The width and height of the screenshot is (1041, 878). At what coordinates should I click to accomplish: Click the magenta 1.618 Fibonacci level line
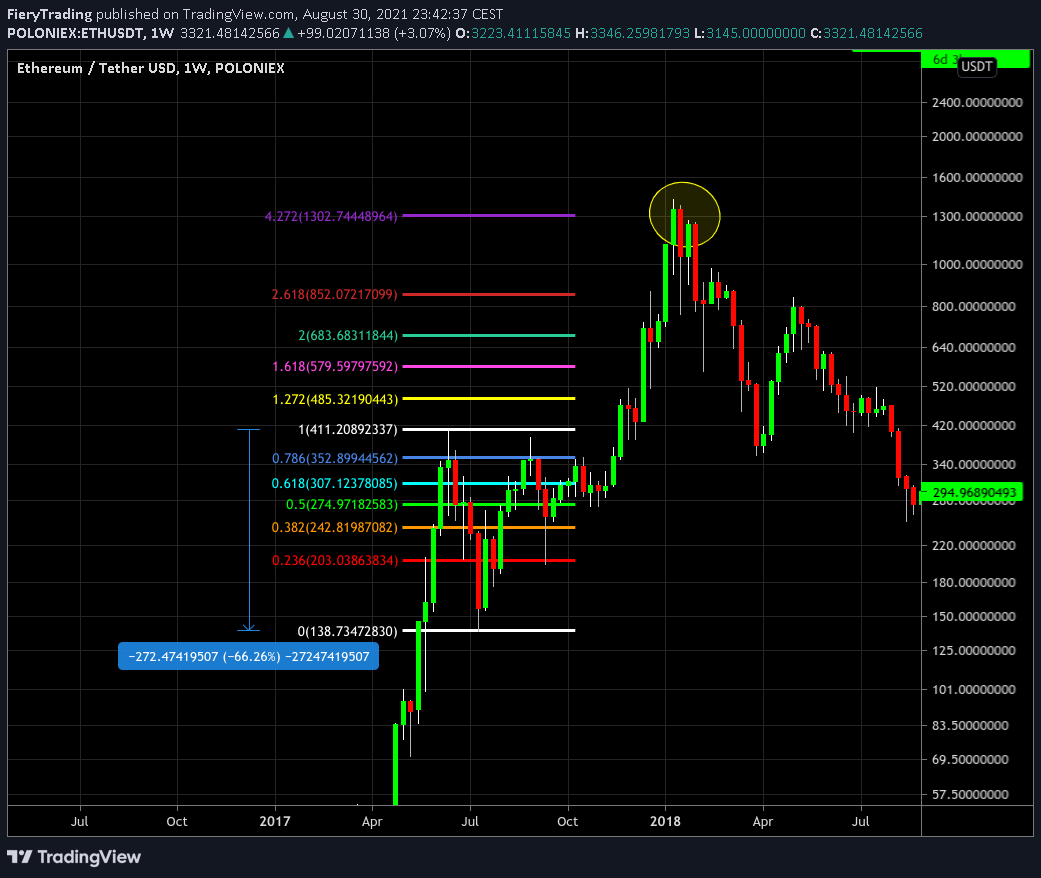click(x=489, y=366)
